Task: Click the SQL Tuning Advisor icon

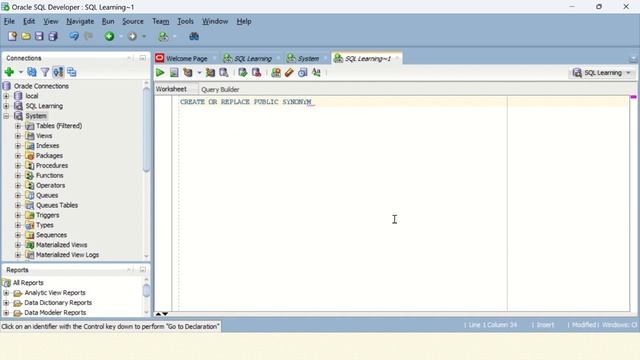Action: click(224, 73)
